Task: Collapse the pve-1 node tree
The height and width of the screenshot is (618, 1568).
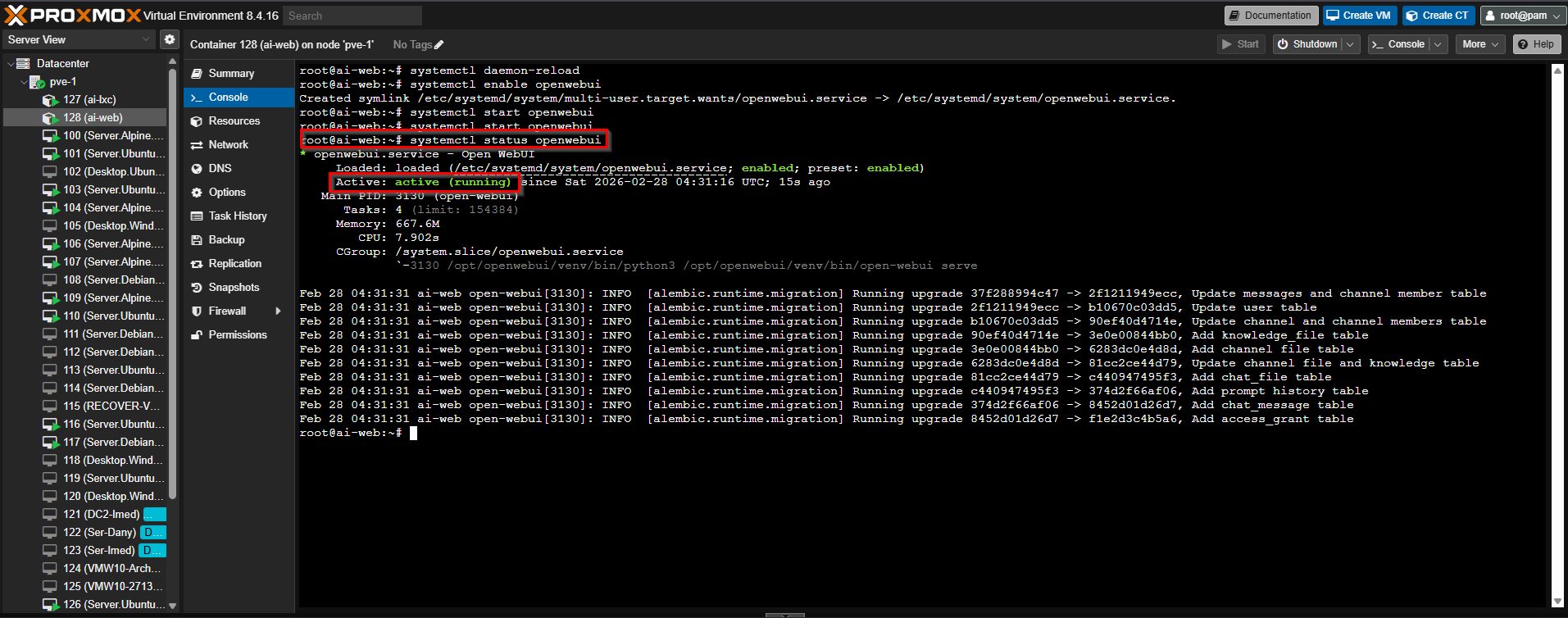Action: 24,82
